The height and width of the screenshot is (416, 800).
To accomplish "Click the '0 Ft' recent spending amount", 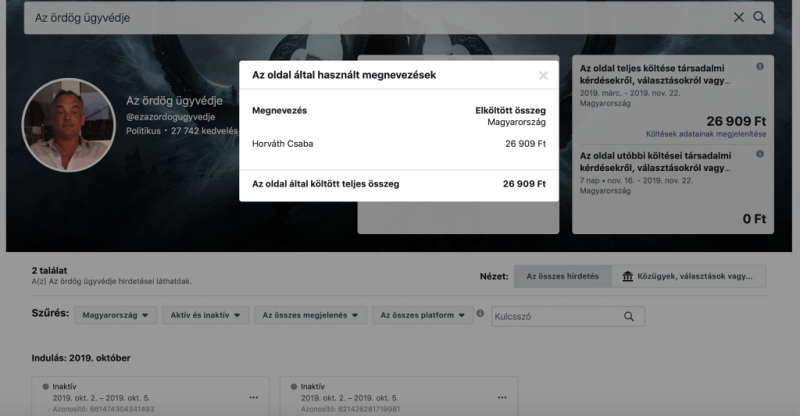I will (x=754, y=219).
